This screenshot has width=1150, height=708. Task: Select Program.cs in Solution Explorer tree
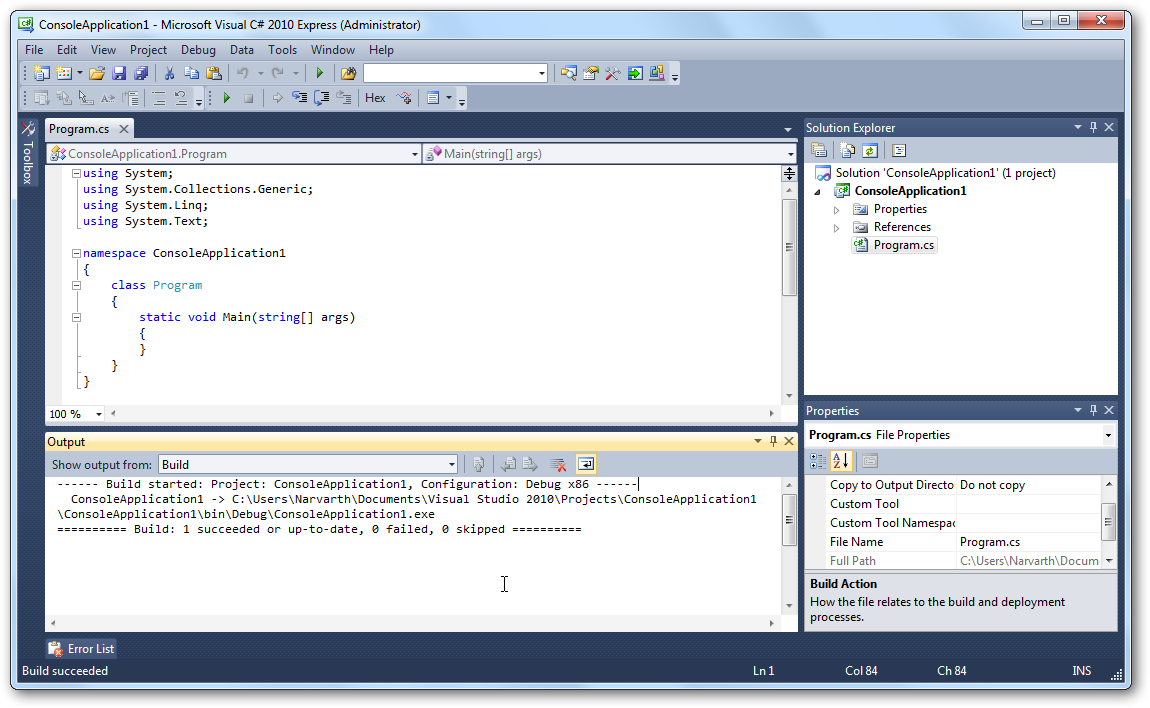click(903, 245)
